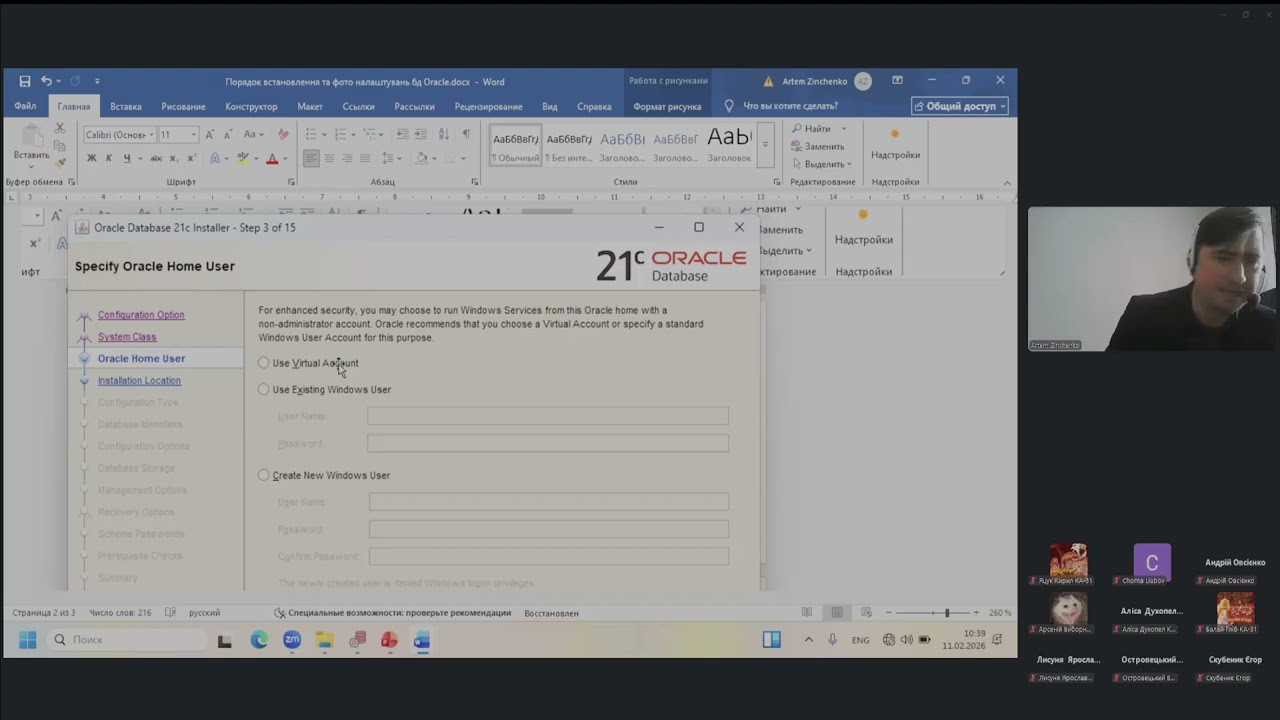Viewport: 1280px width, 720px height.
Task: Apply the Обычный style thumbnail
Action: (516, 146)
